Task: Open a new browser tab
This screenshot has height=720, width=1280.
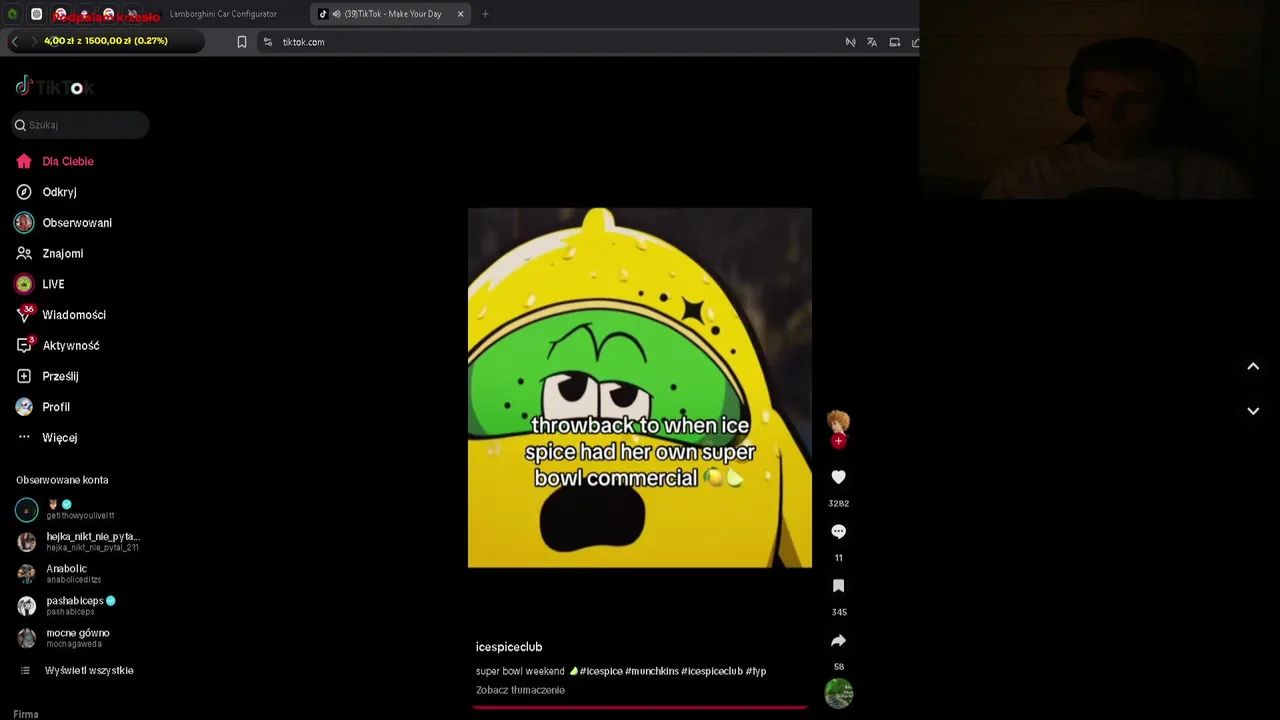Action: coord(485,14)
